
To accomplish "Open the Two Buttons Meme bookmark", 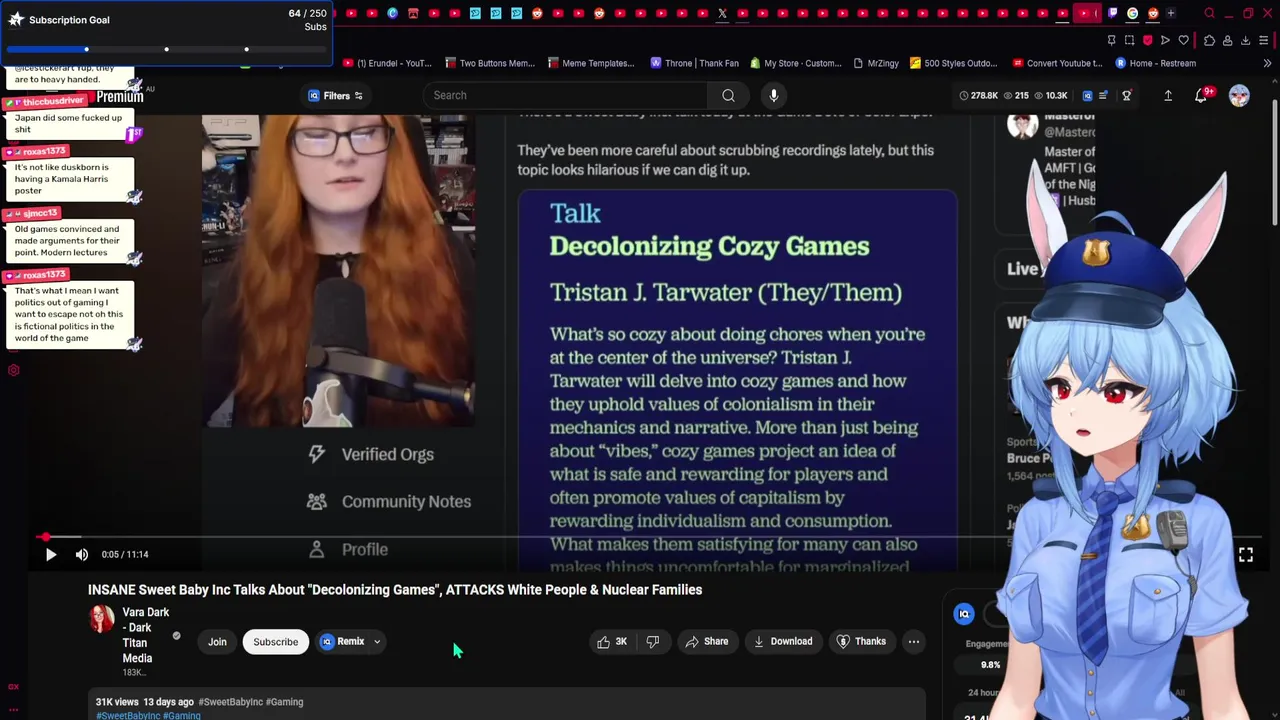I will (x=490, y=63).
